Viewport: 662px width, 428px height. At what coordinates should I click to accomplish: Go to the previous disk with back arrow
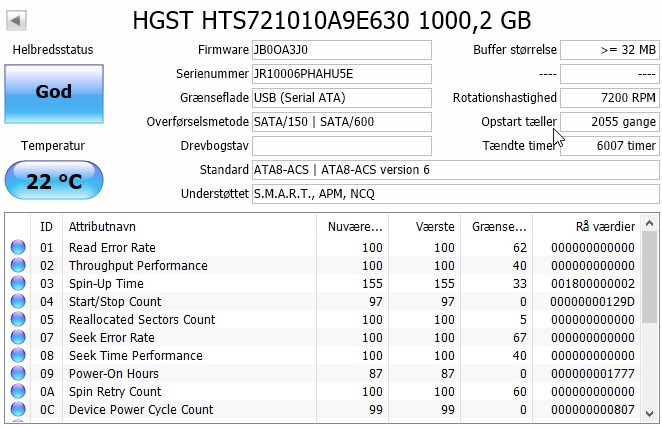[16, 20]
